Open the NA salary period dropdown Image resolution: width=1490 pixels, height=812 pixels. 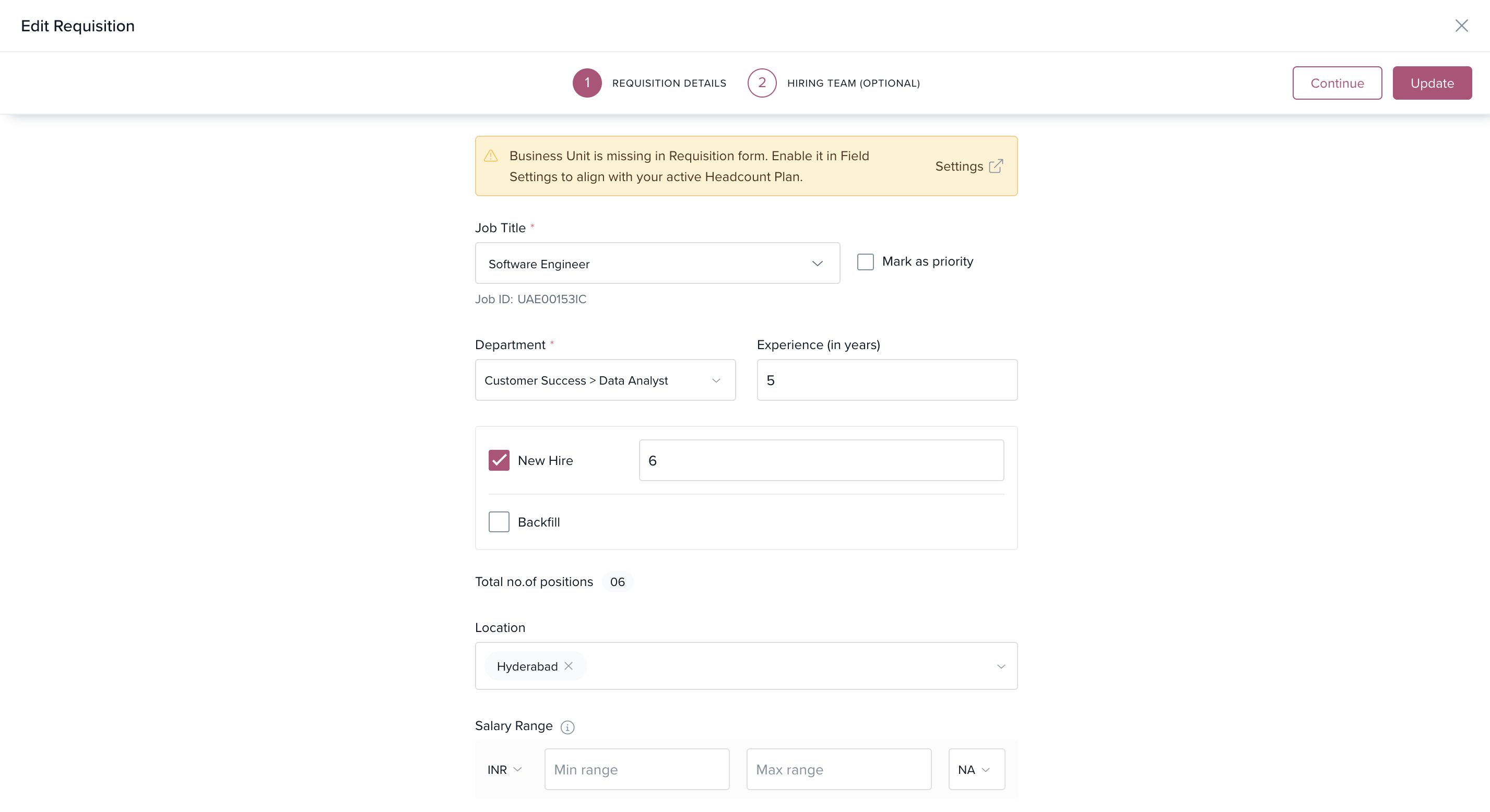click(975, 769)
